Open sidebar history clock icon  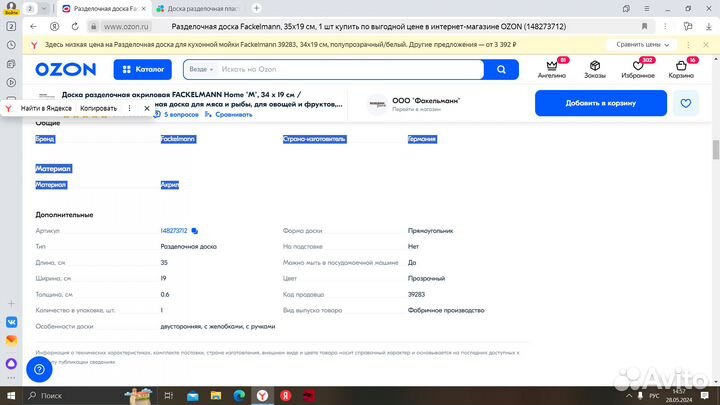[x=11, y=45]
